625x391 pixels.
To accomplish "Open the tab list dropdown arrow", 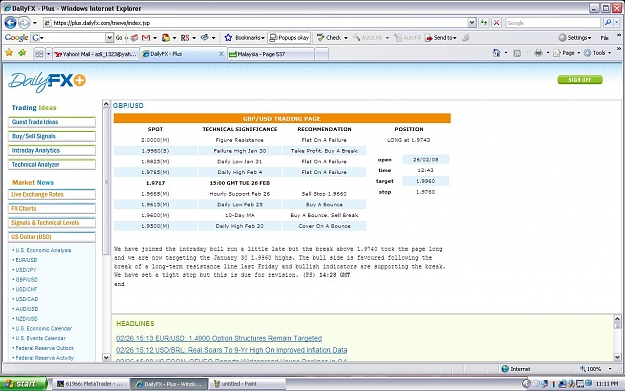I will [49, 53].
